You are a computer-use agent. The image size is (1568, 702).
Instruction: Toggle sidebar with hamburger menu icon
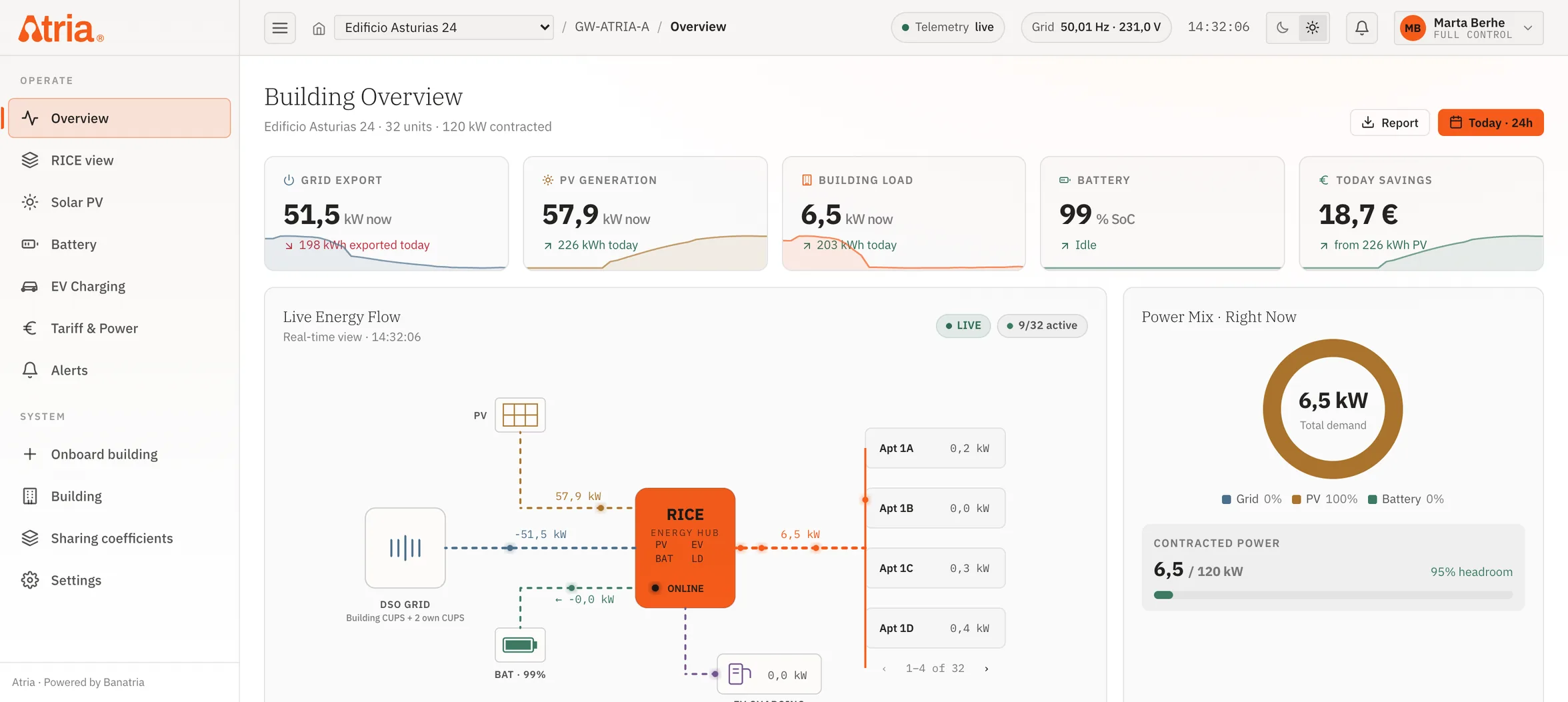tap(279, 27)
